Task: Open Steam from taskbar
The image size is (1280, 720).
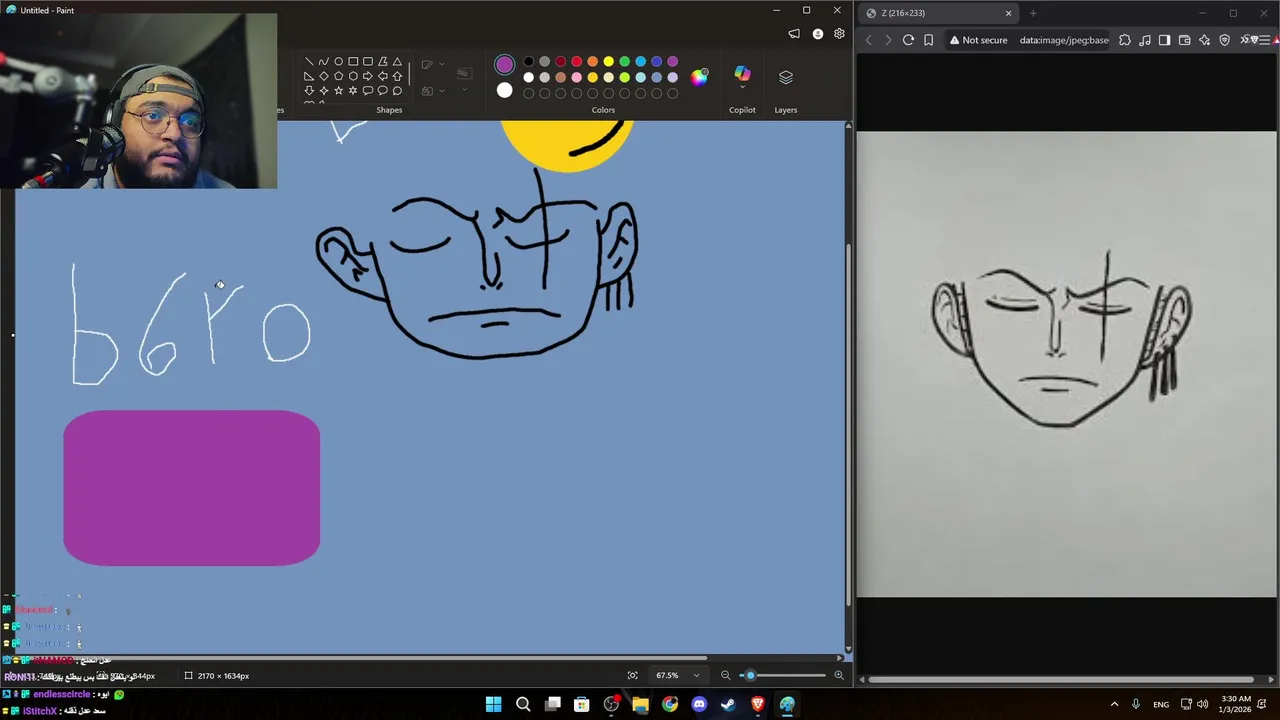Action: [728, 704]
